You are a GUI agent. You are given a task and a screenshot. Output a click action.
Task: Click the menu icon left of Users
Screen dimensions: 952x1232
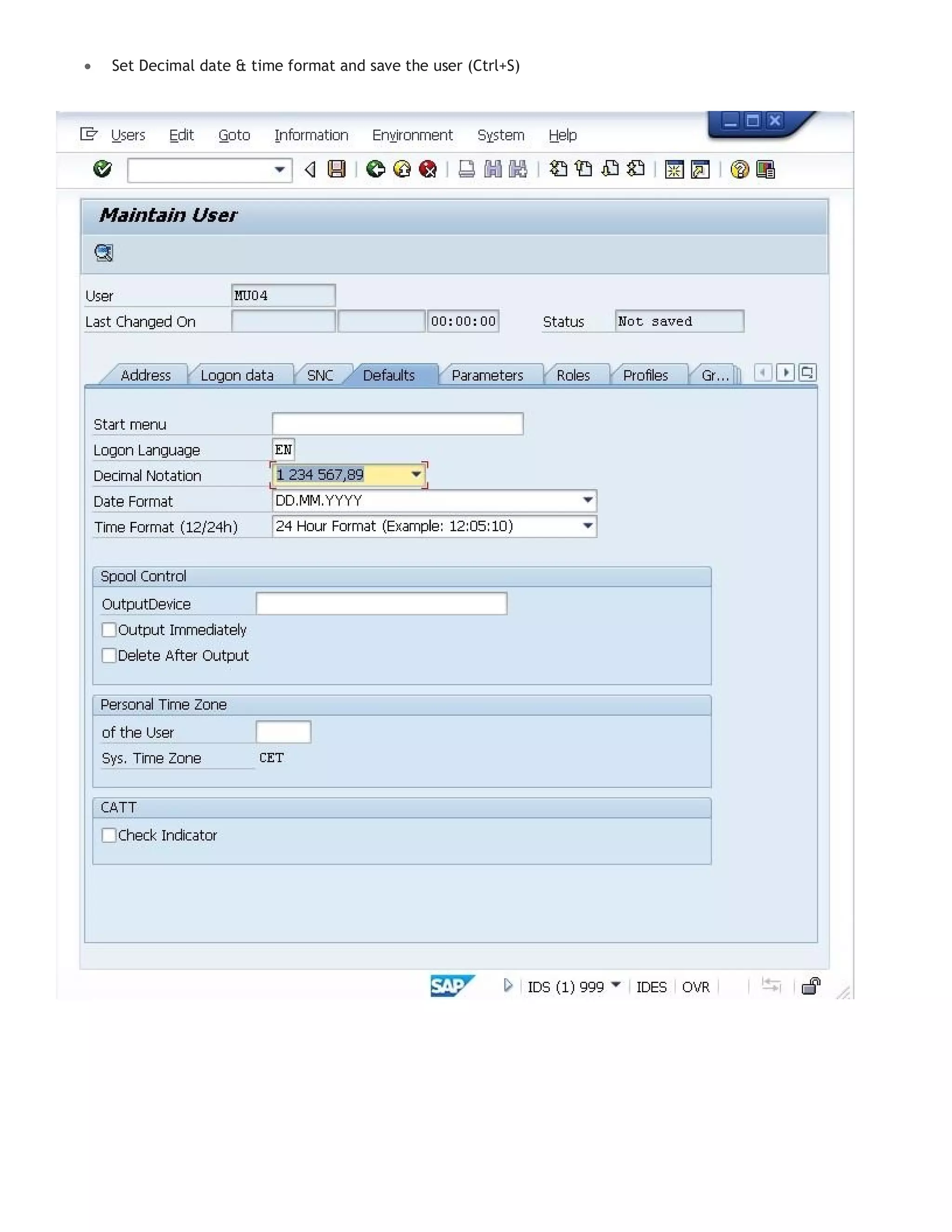pyautogui.click(x=88, y=134)
